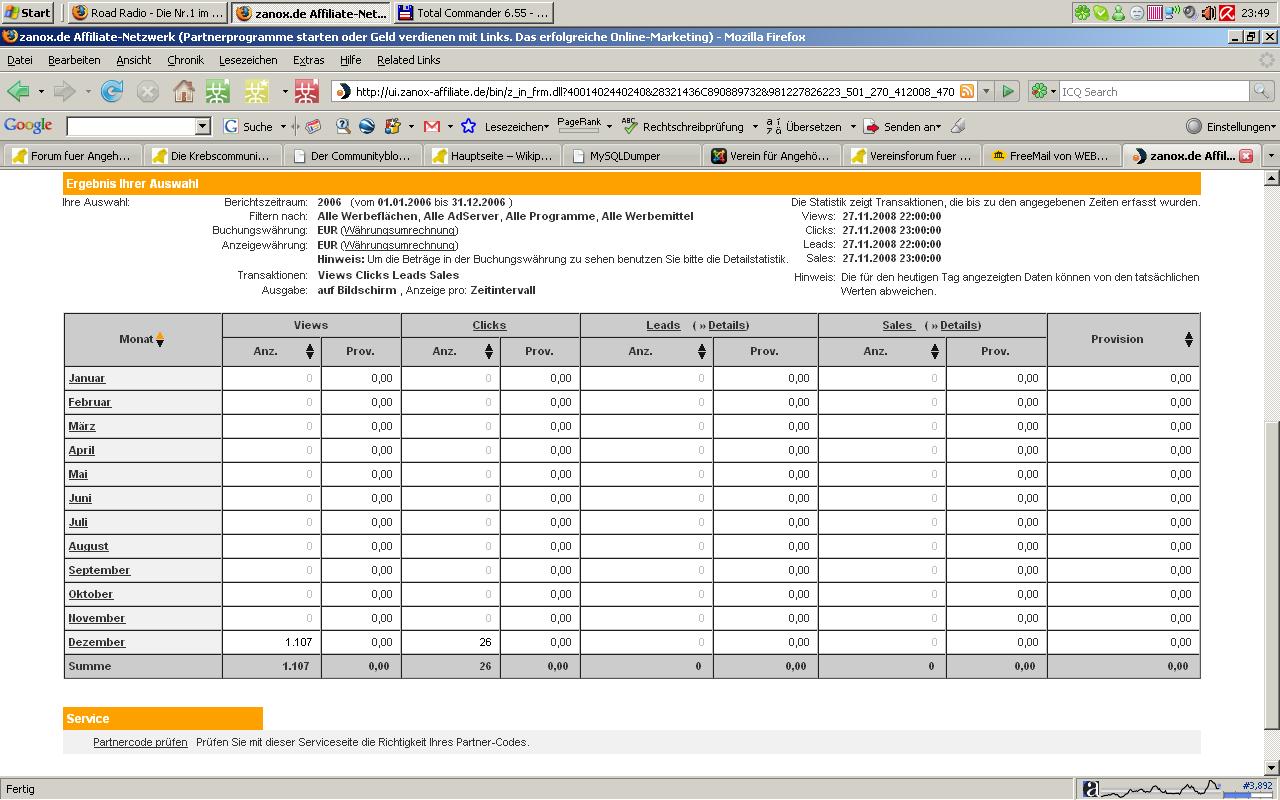Switch to the MySQLDumper tab
Image resolution: width=1280 pixels, height=800 pixels.
[624, 156]
